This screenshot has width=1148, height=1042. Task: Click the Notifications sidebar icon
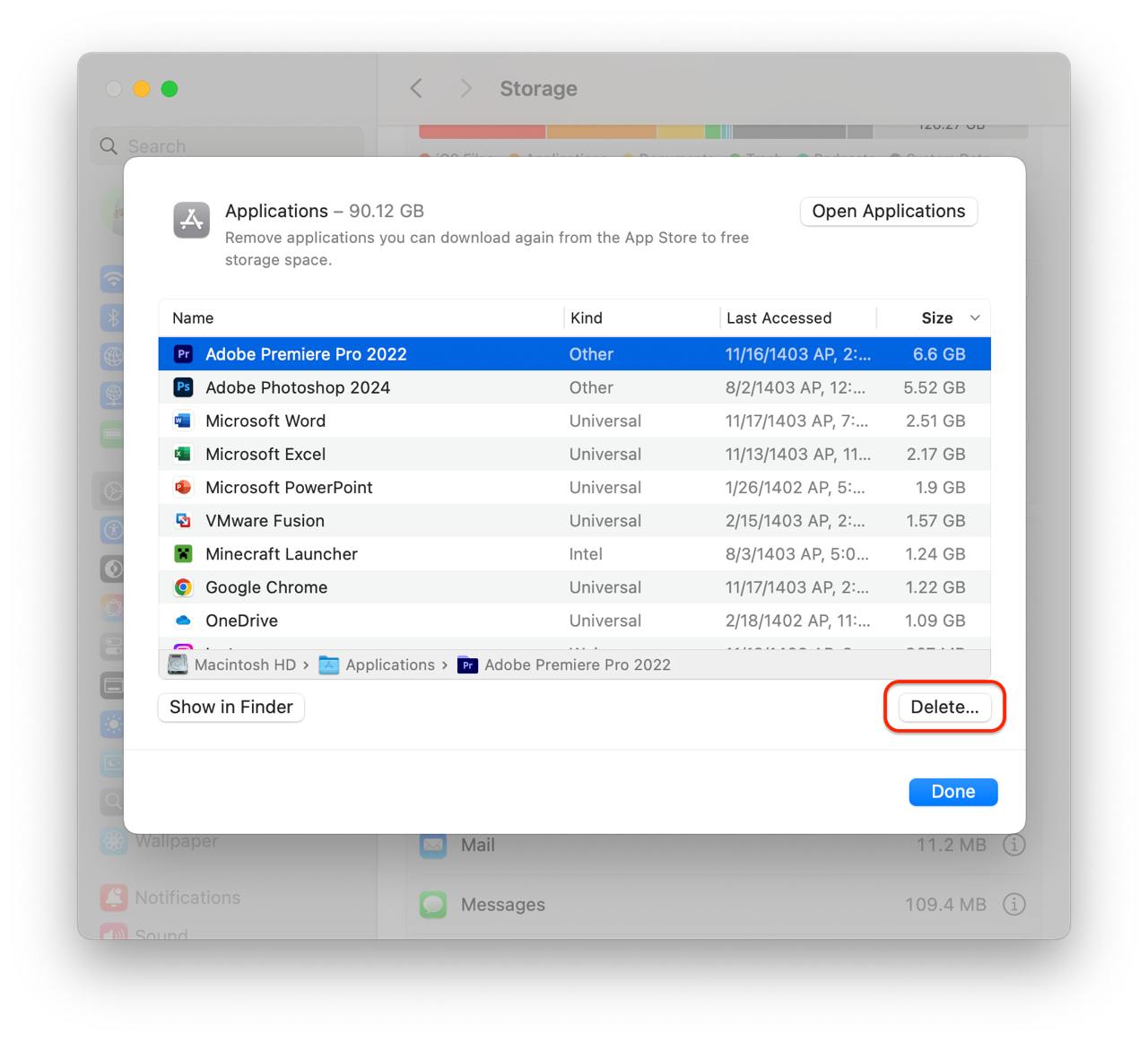click(113, 897)
